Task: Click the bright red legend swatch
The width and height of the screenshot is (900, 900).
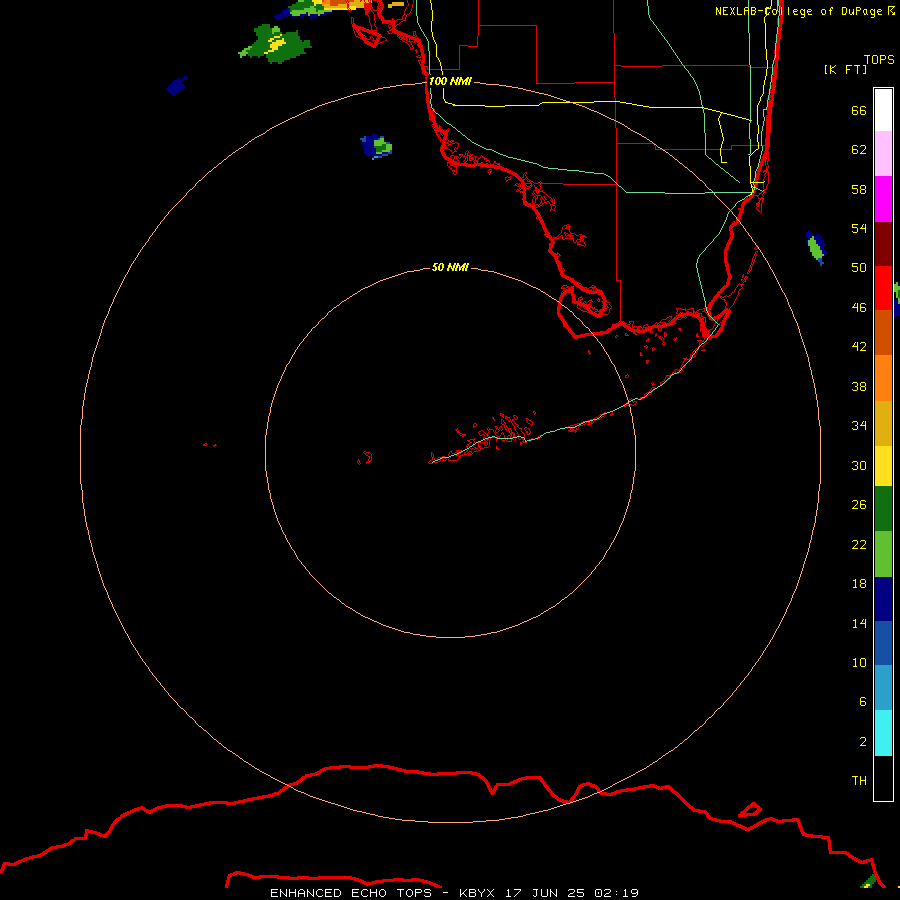Action: tap(883, 288)
